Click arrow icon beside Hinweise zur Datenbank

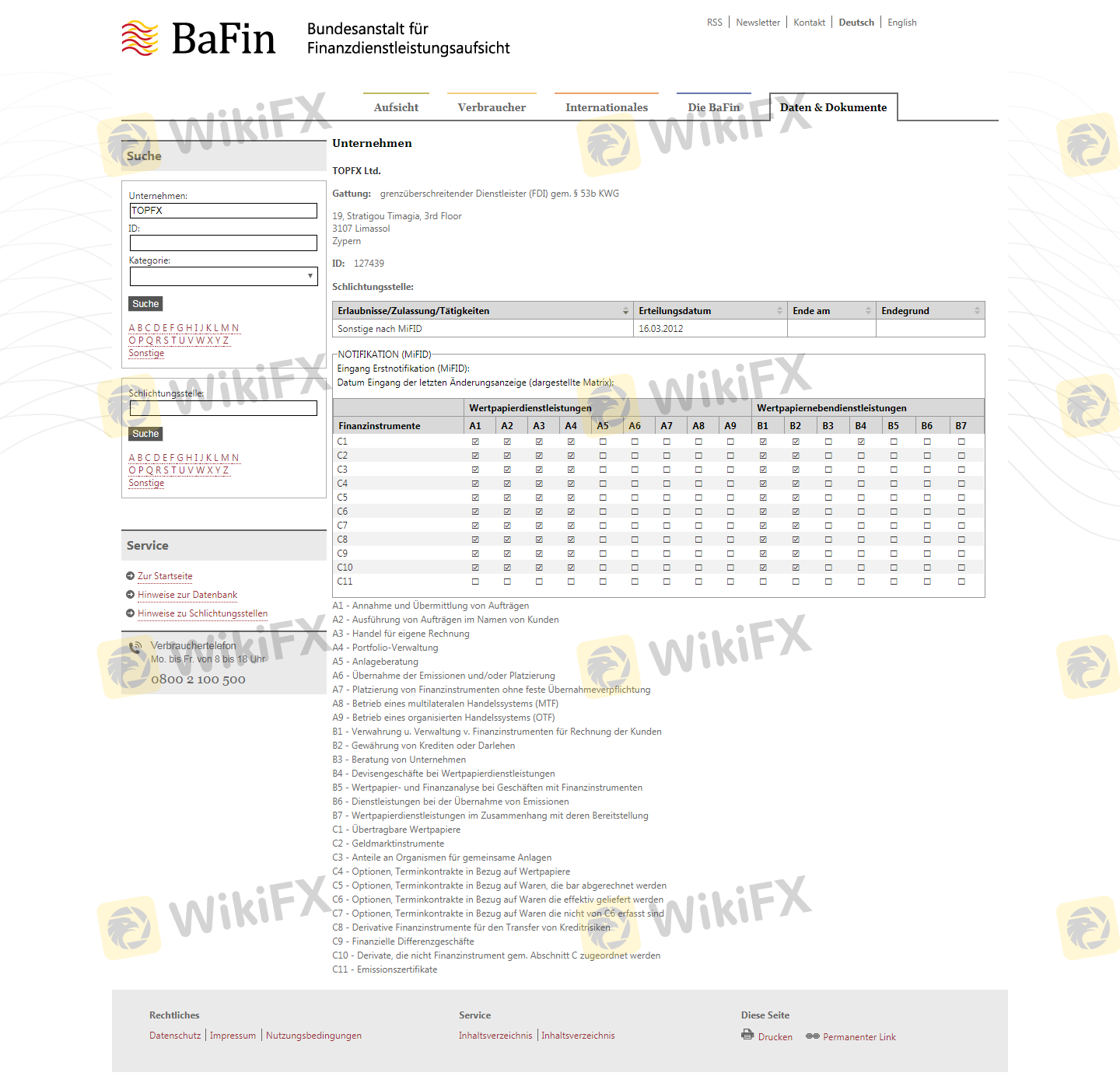pyautogui.click(x=130, y=595)
